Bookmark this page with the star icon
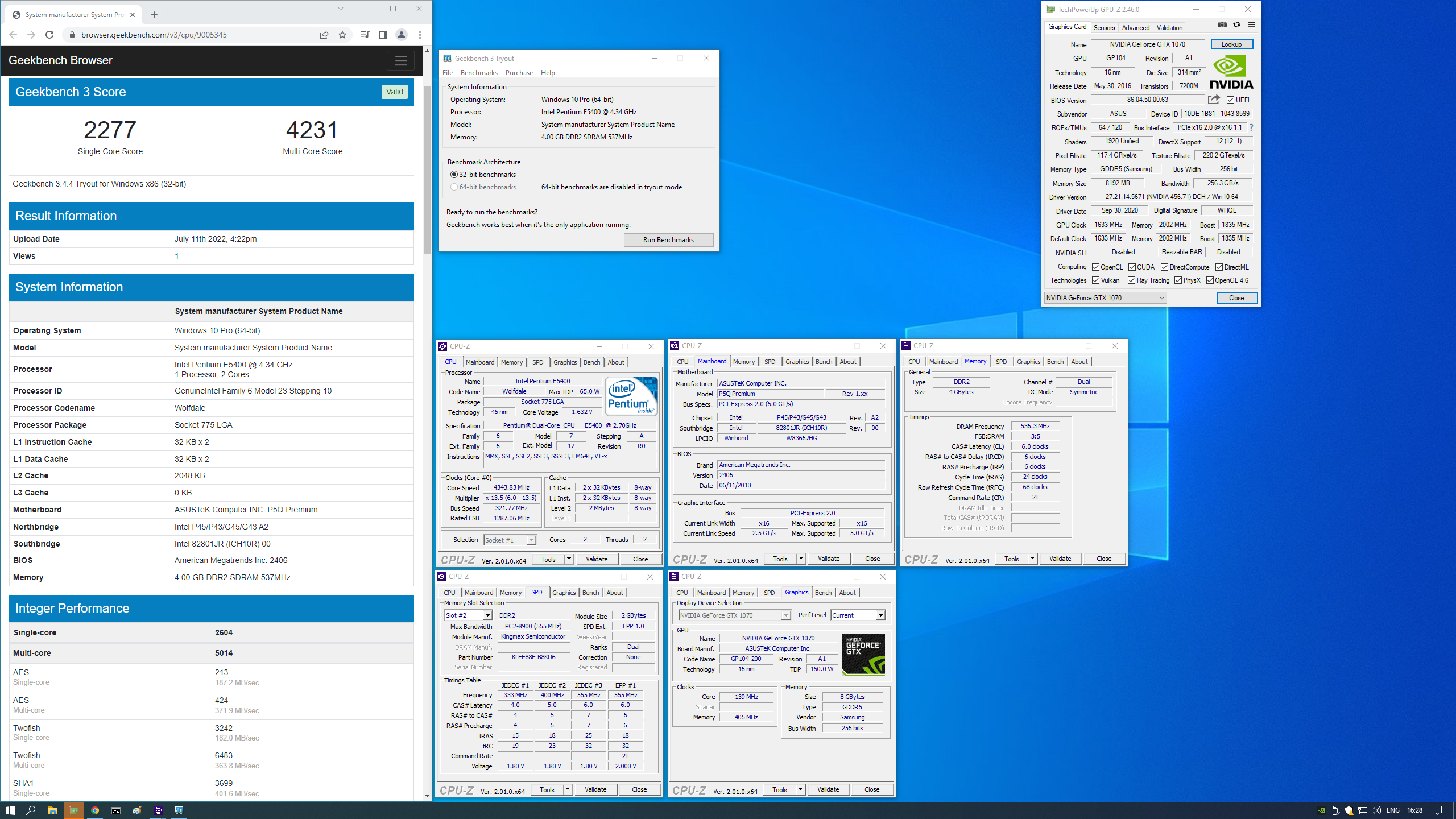This screenshot has height=819, width=1456. pos(342,35)
